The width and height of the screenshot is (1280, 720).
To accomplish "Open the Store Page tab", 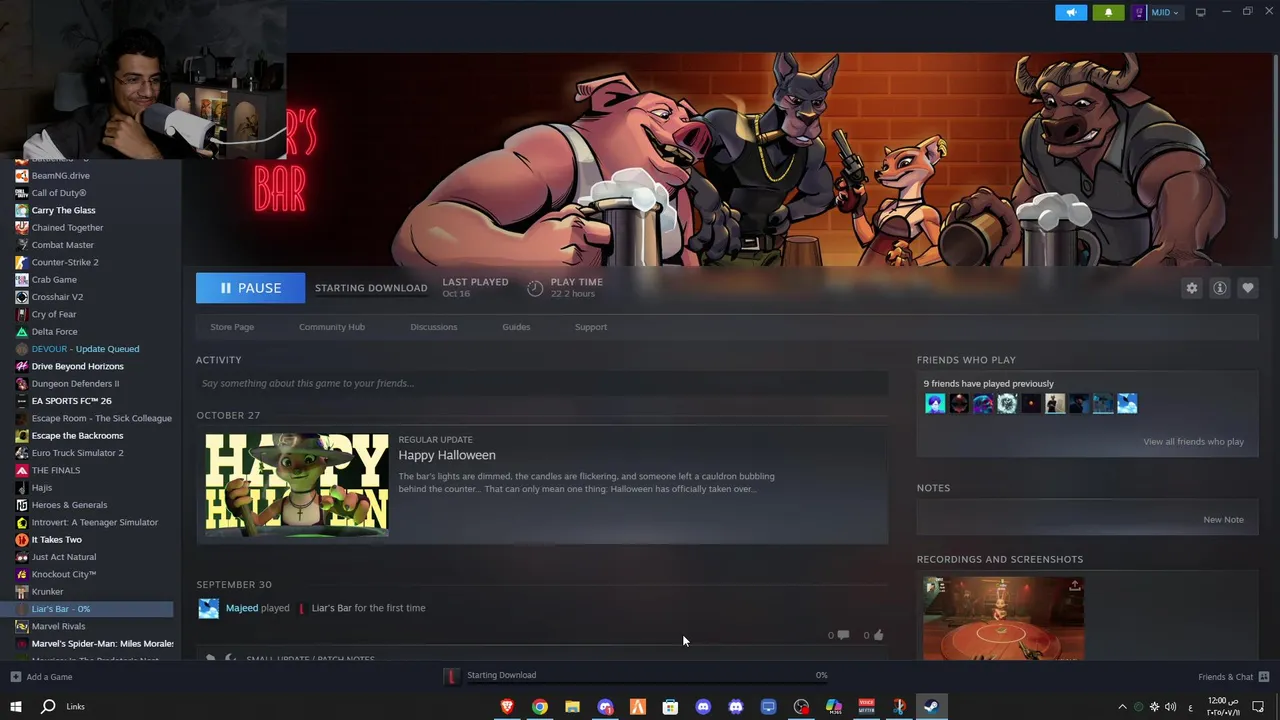I will pyautogui.click(x=232, y=327).
